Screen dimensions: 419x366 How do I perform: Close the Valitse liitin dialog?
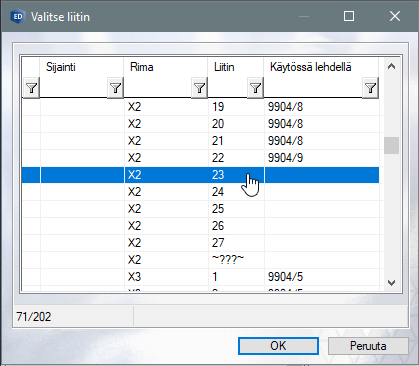click(395, 16)
